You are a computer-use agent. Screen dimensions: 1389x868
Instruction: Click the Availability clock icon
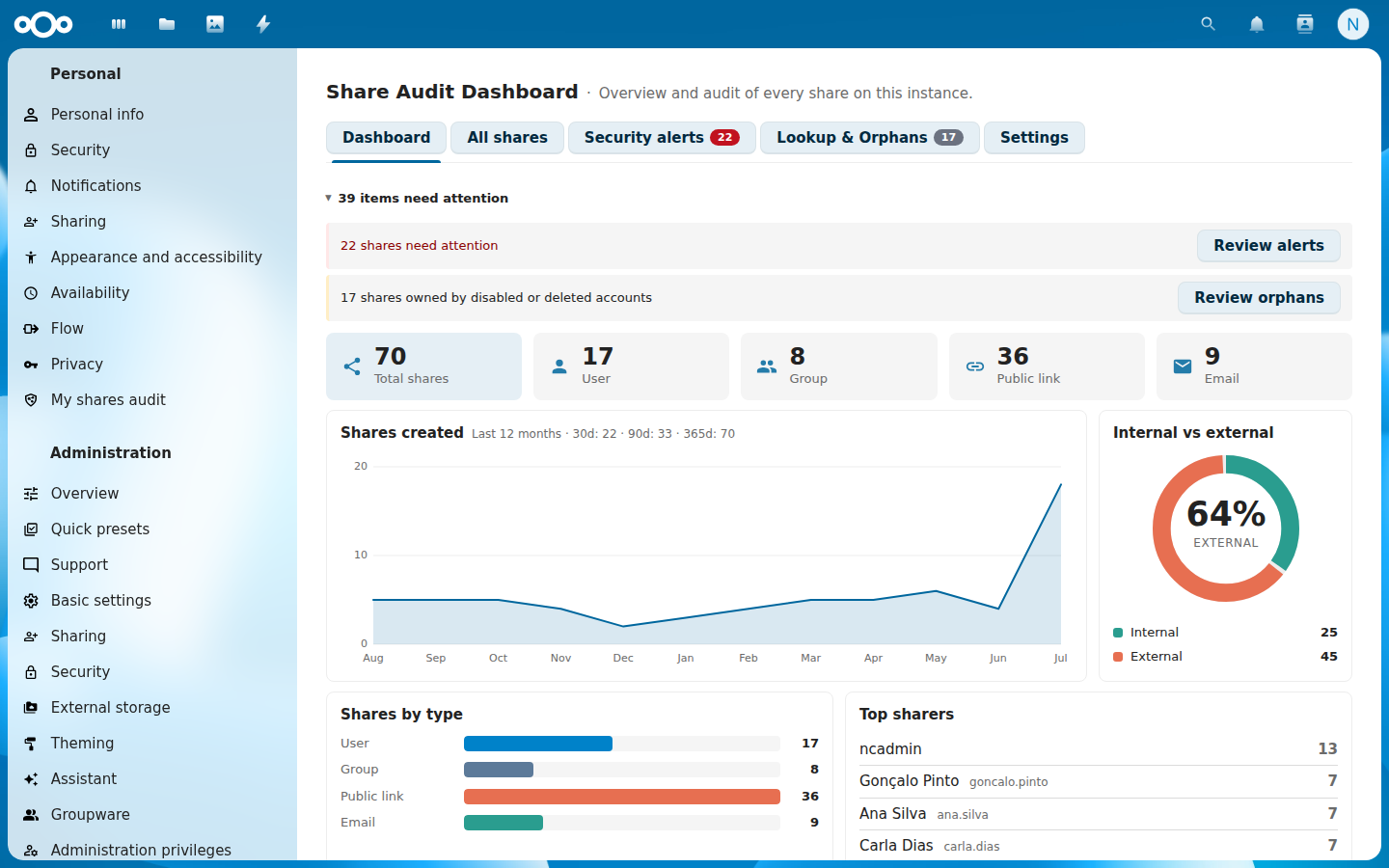pos(31,293)
